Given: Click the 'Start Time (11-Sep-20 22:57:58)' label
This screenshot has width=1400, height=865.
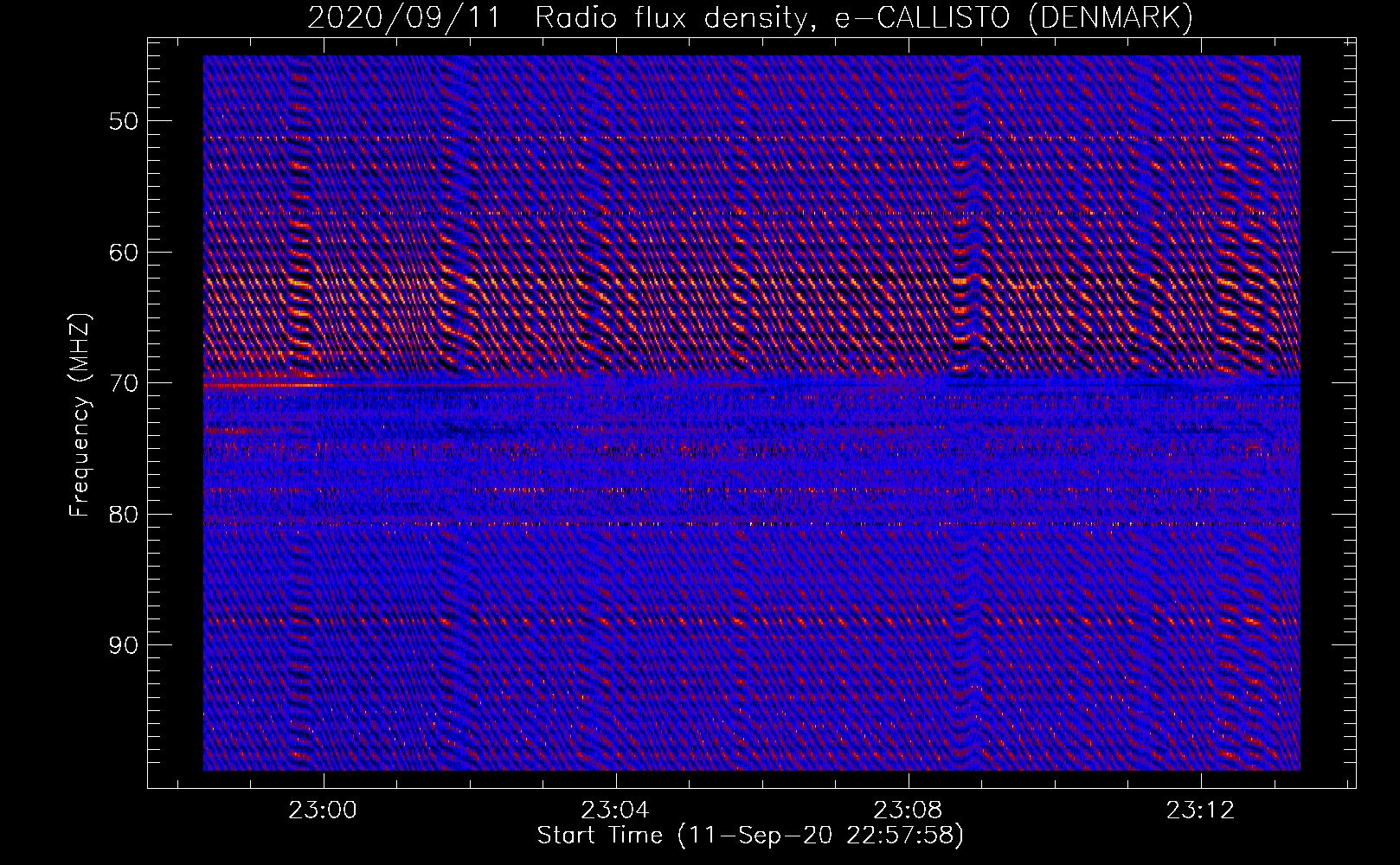Looking at the screenshot, I should click(750, 836).
